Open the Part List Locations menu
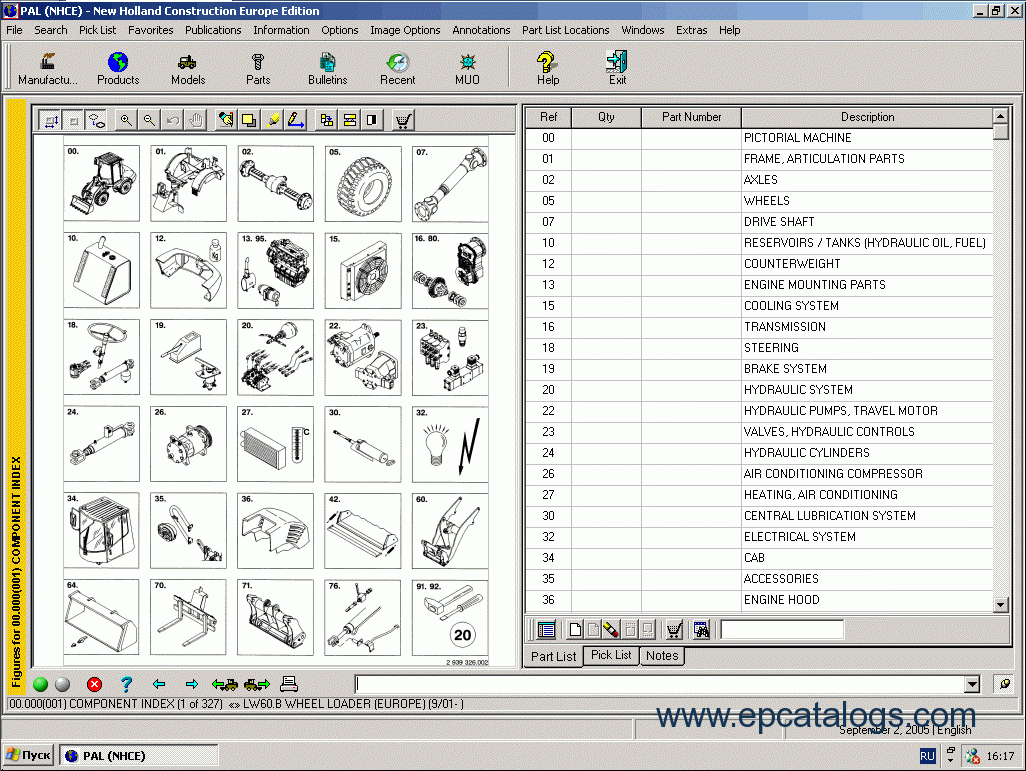The height and width of the screenshot is (771, 1026). click(565, 30)
